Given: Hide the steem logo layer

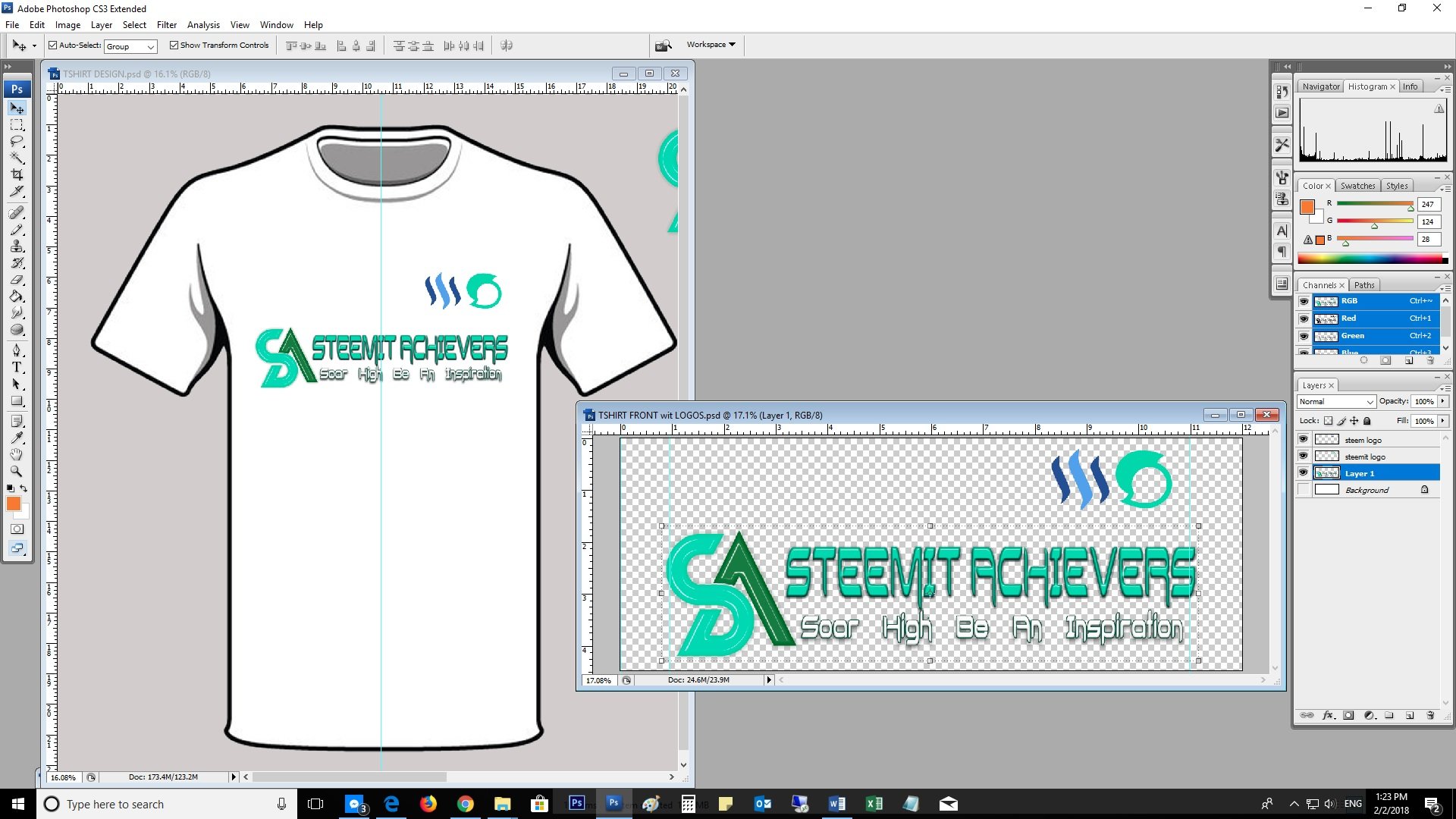Looking at the screenshot, I should tap(1303, 440).
